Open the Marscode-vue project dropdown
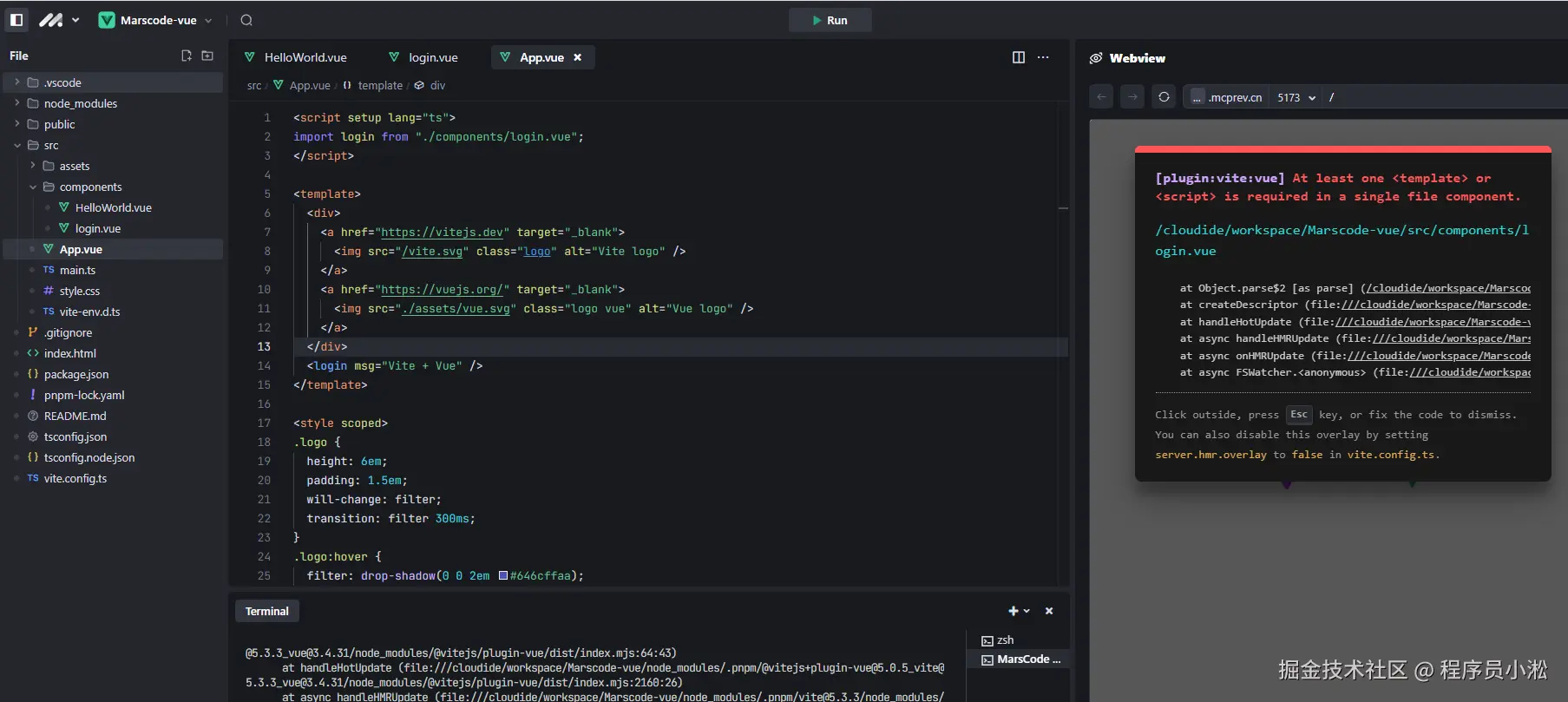Image resolution: width=1568 pixels, height=702 pixels. point(155,20)
